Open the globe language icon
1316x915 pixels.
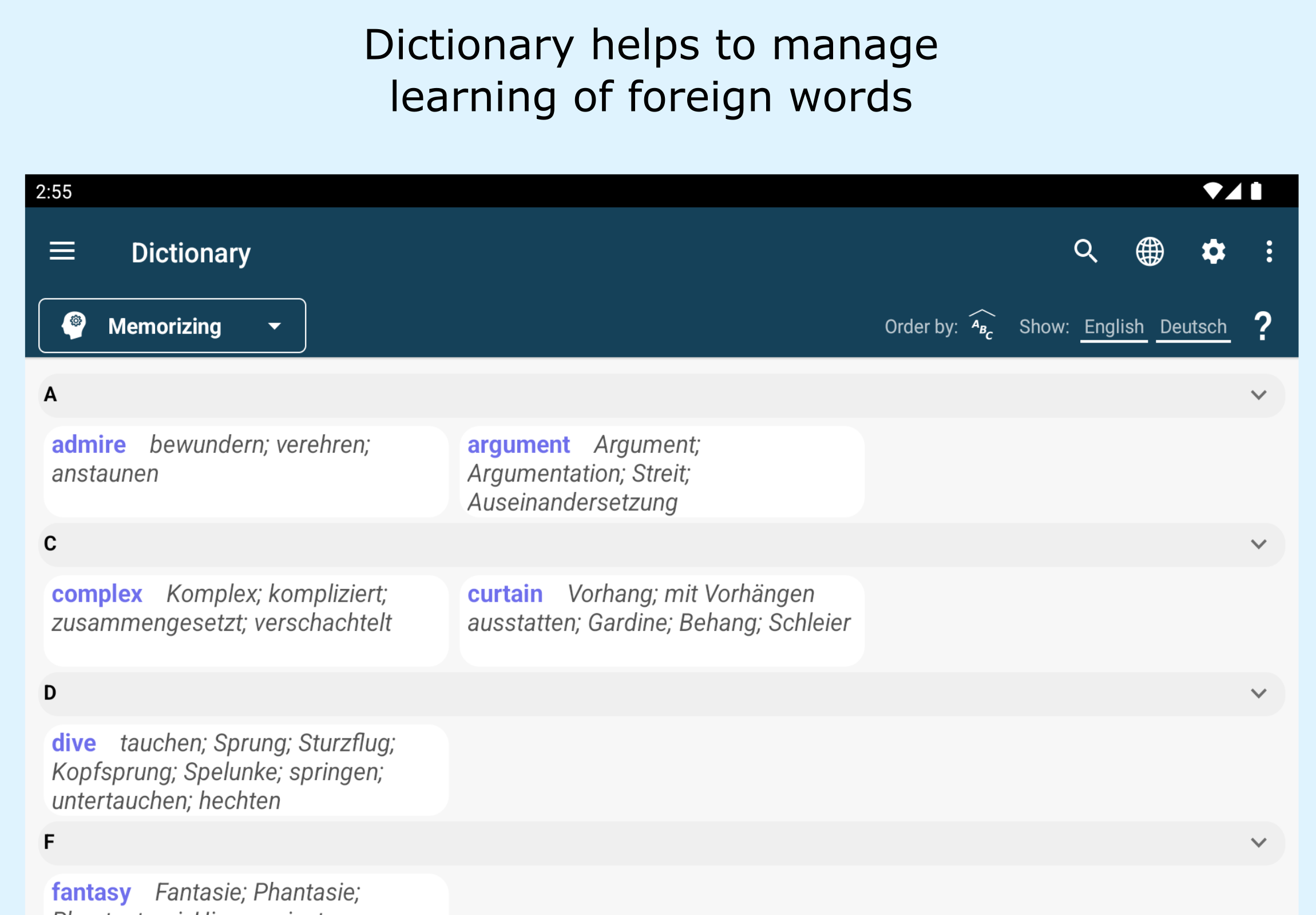click(x=1149, y=252)
